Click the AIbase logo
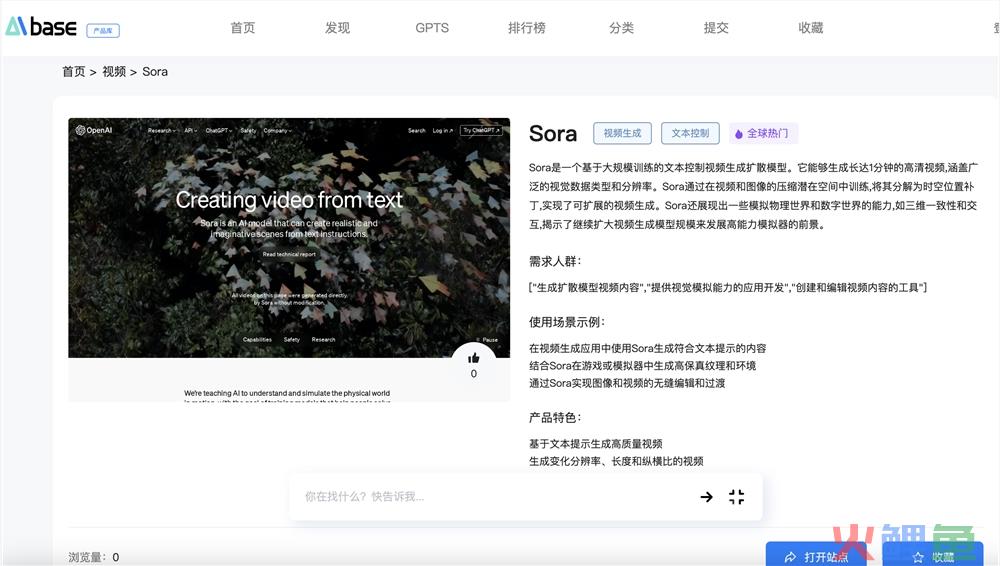This screenshot has height=566, width=1000. tap(41, 27)
